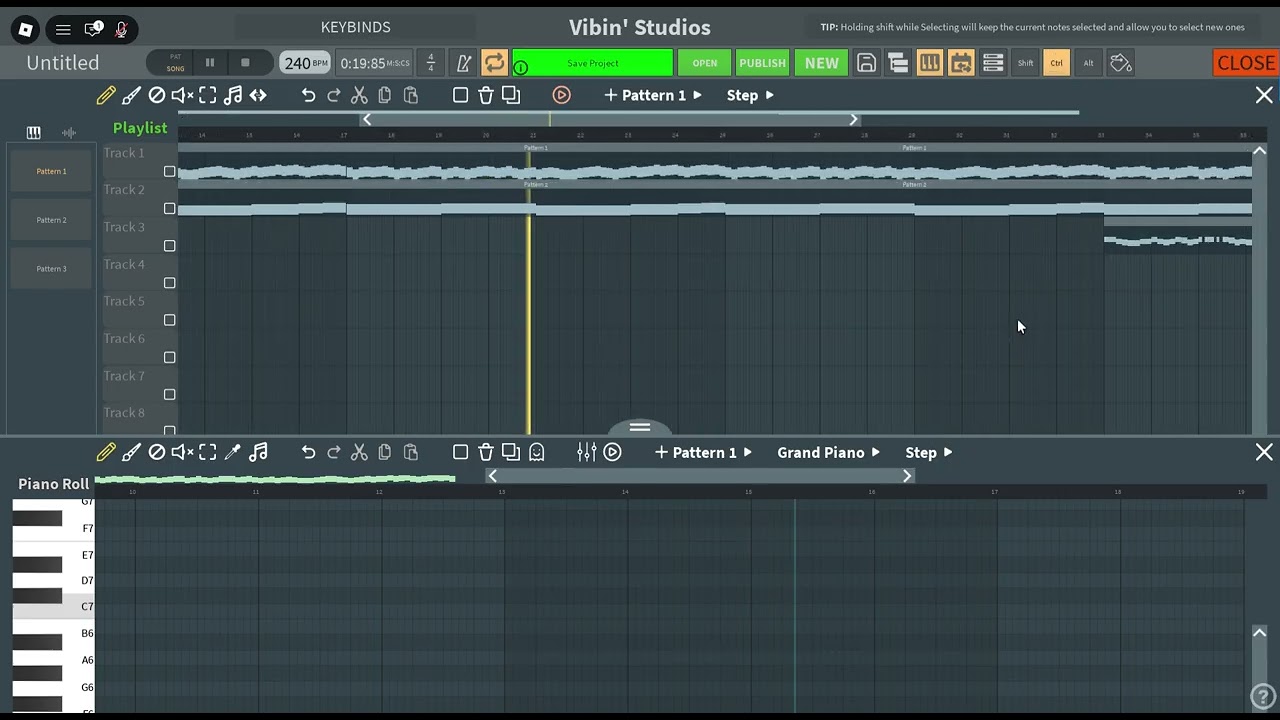The image size is (1280, 720).
Task: Toggle the metronome icon
Action: click(463, 63)
